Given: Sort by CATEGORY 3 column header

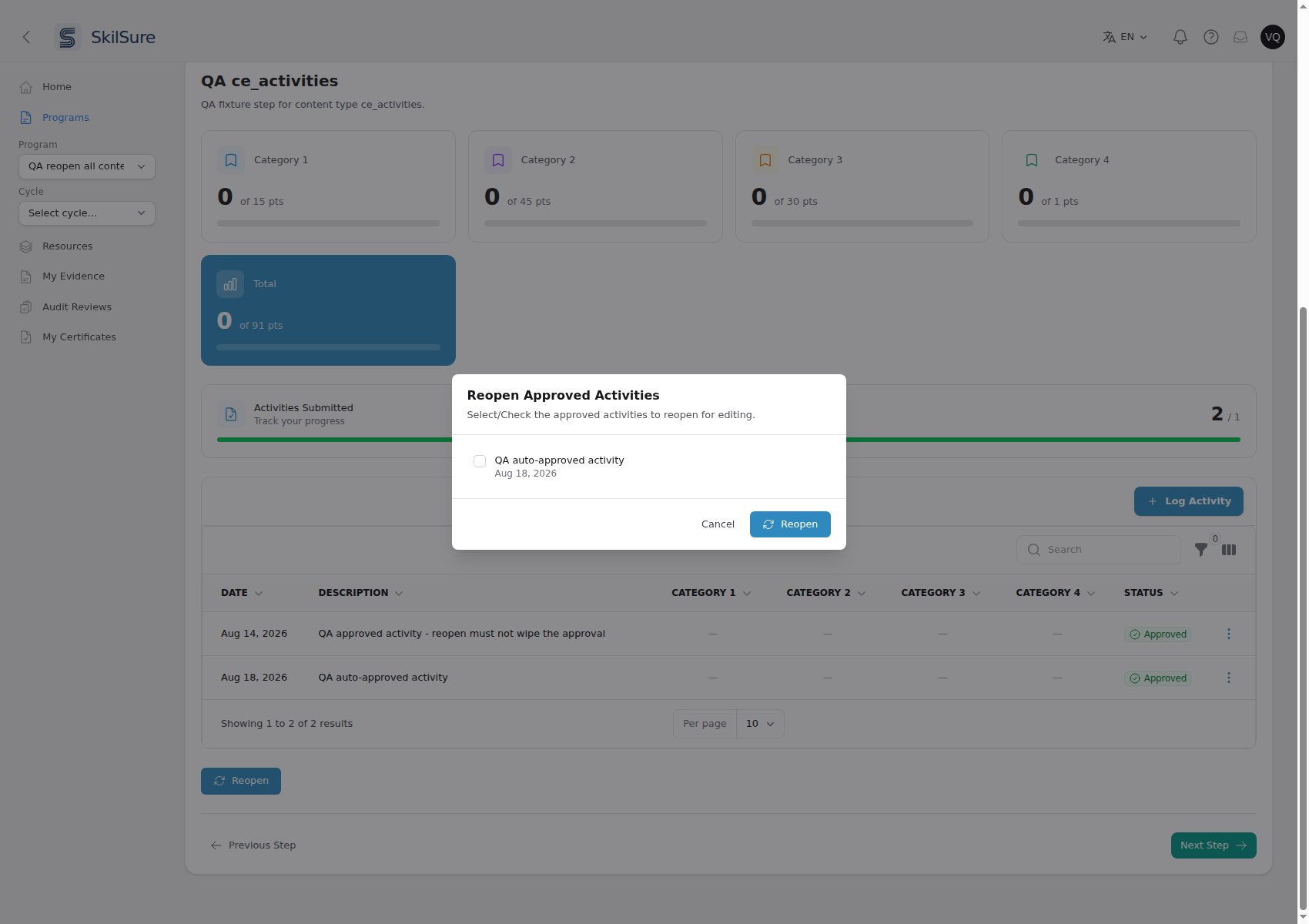Looking at the screenshot, I should tap(940, 593).
